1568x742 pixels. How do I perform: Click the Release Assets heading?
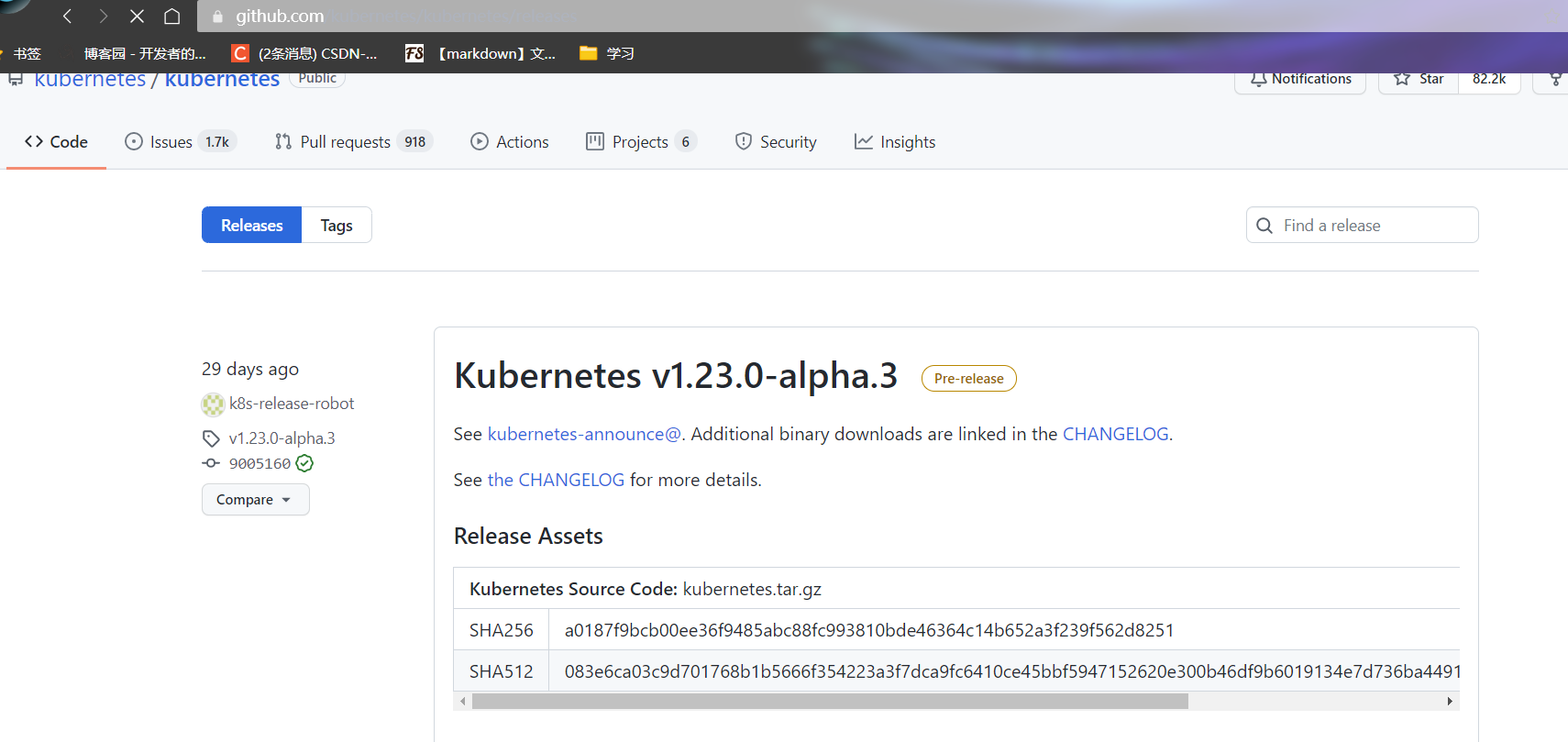click(x=528, y=537)
